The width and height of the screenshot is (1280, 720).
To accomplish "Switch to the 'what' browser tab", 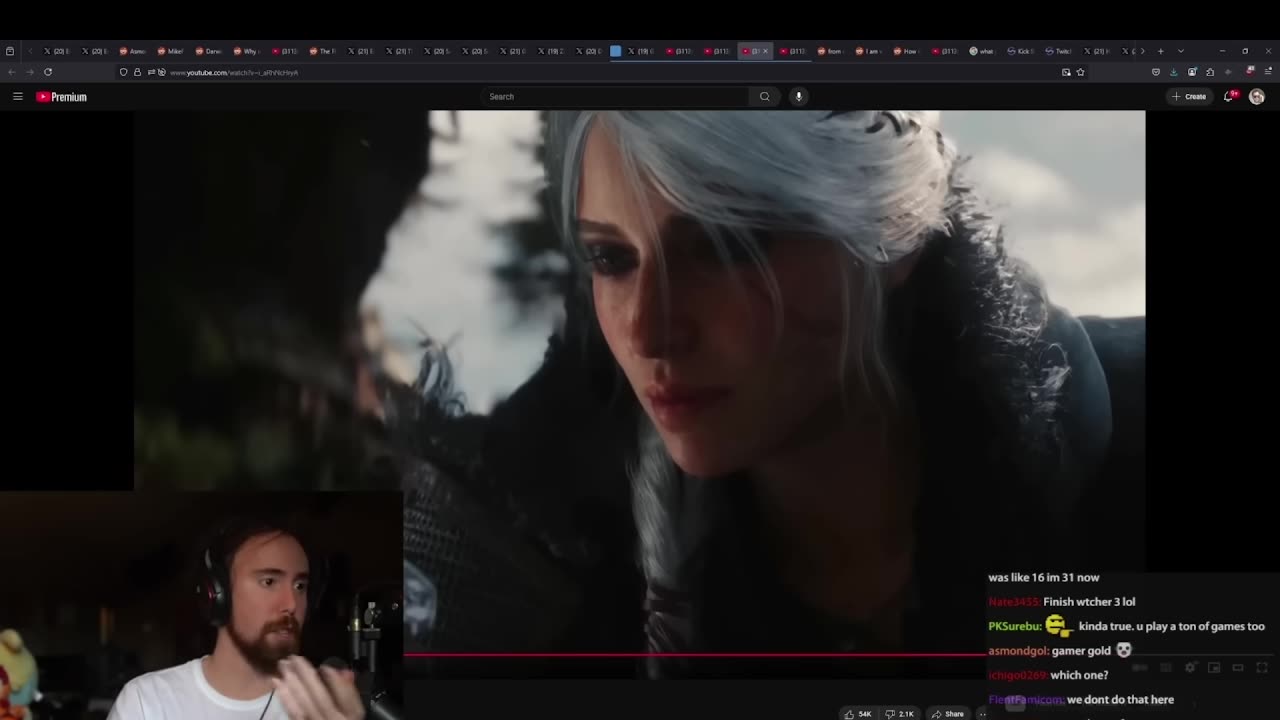I will pos(981,51).
